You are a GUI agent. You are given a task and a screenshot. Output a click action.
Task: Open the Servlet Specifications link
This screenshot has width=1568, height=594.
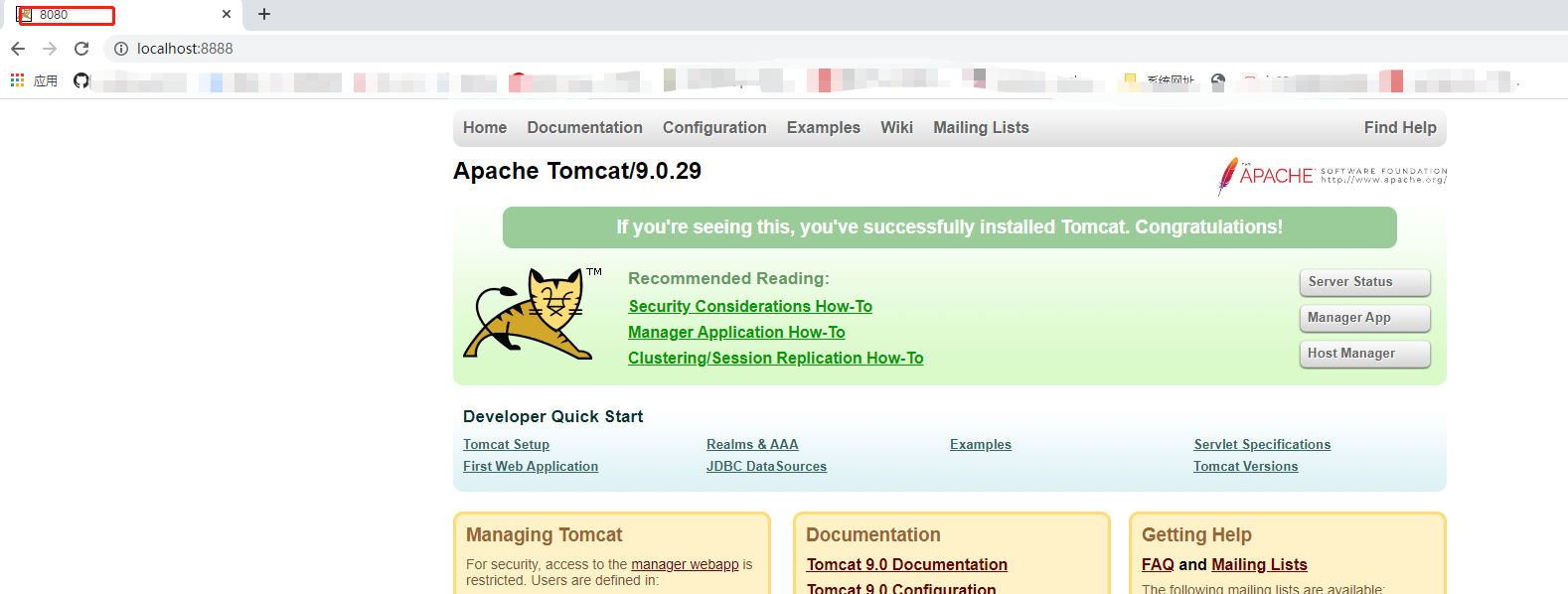(1262, 444)
